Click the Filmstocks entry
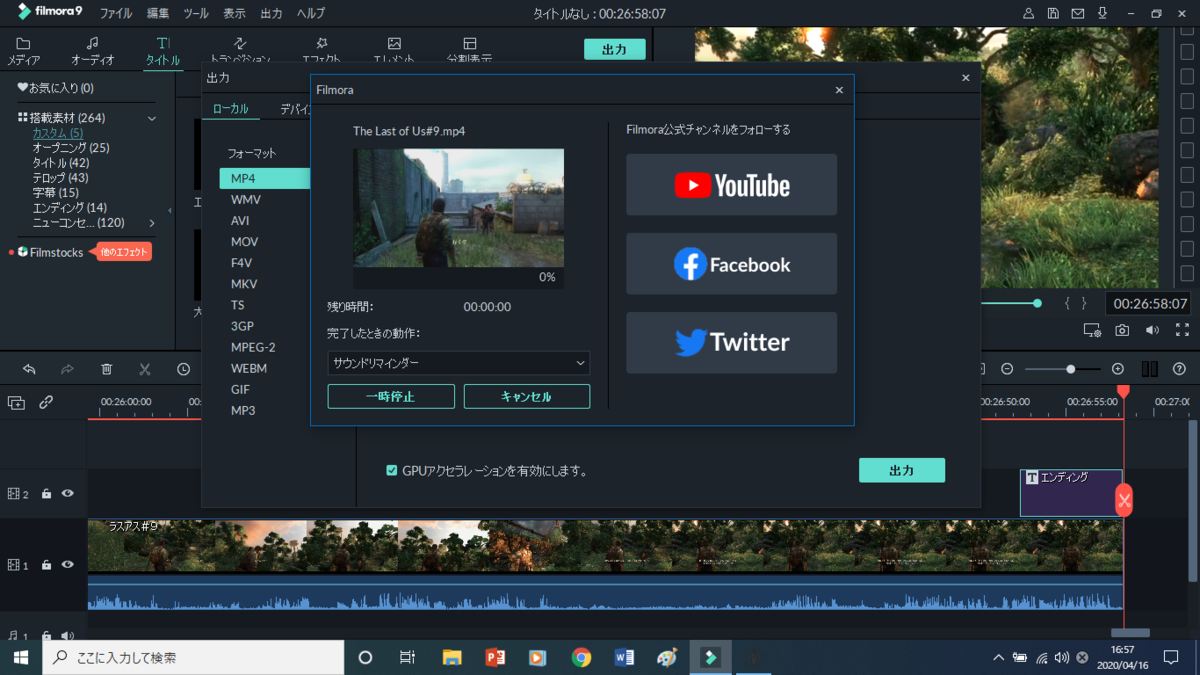Screen dimensions: 1200x675 tap(56, 253)
